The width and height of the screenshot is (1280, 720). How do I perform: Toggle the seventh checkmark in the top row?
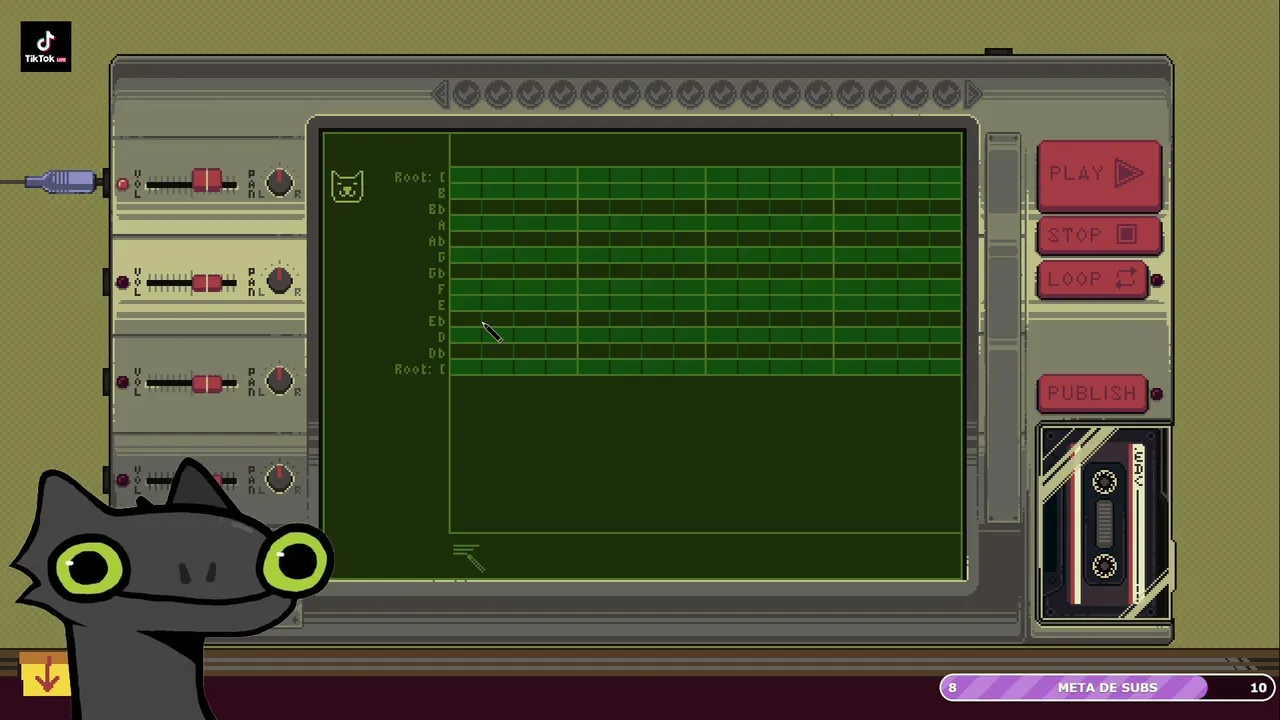[x=658, y=94]
